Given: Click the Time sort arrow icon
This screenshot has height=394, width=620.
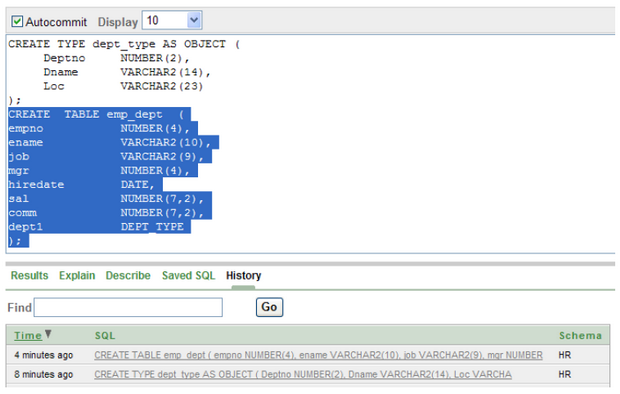Looking at the screenshot, I should point(48,334).
